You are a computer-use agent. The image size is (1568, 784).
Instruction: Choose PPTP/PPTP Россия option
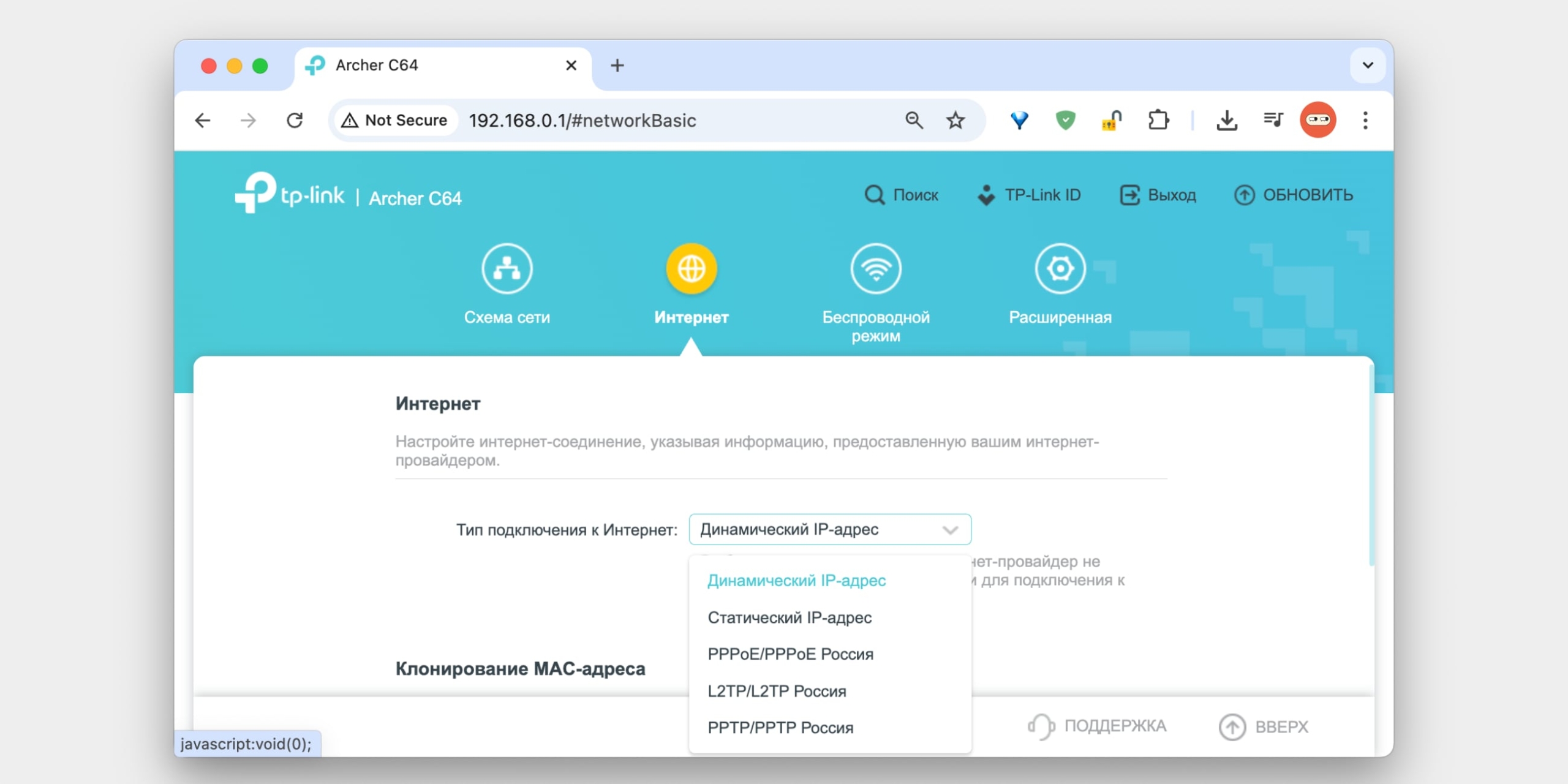coord(781,728)
